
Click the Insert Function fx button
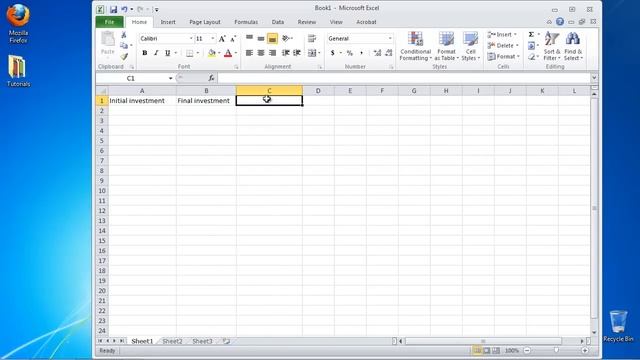pyautogui.click(x=211, y=78)
